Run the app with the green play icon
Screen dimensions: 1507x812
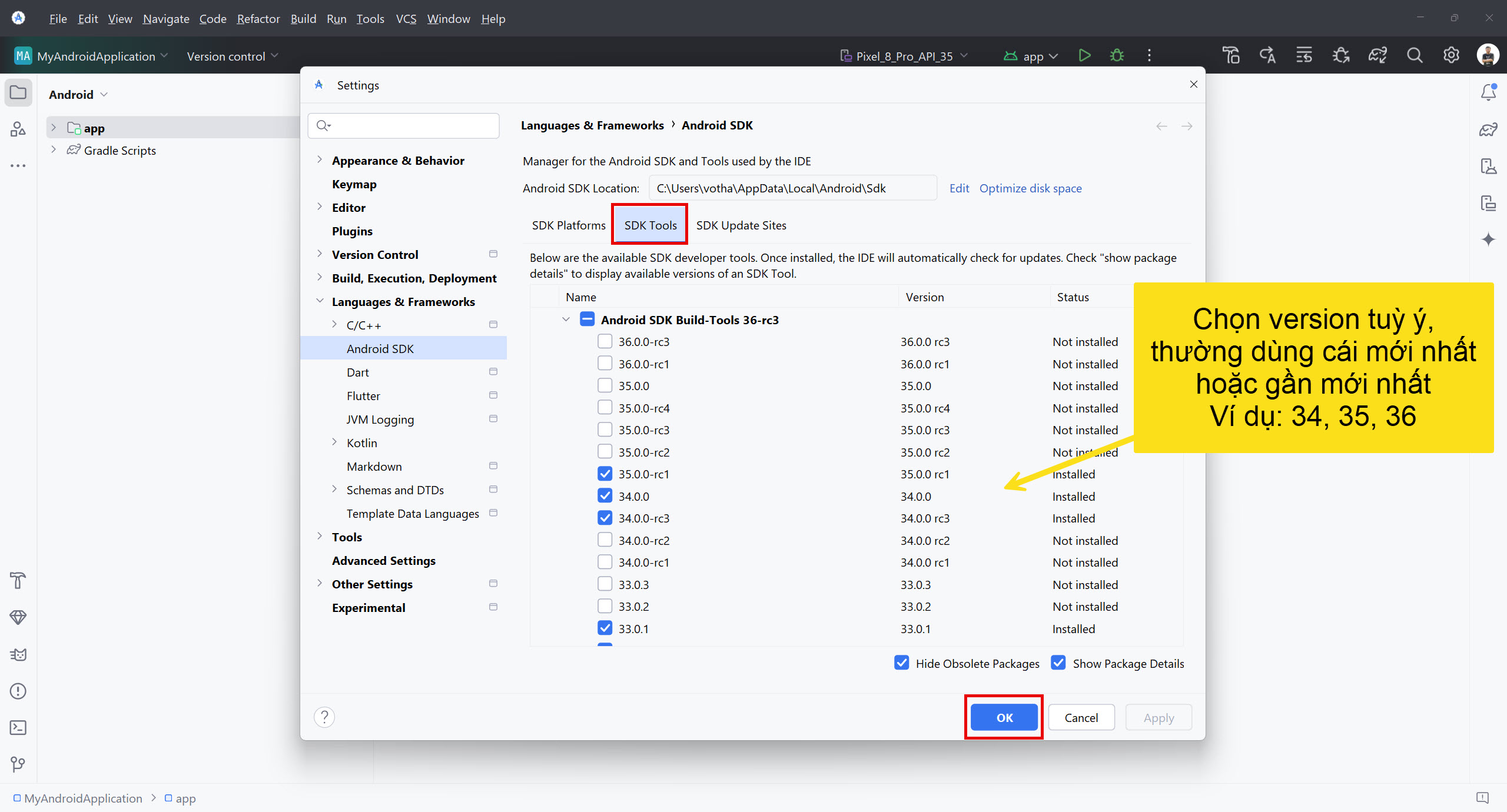pos(1084,56)
